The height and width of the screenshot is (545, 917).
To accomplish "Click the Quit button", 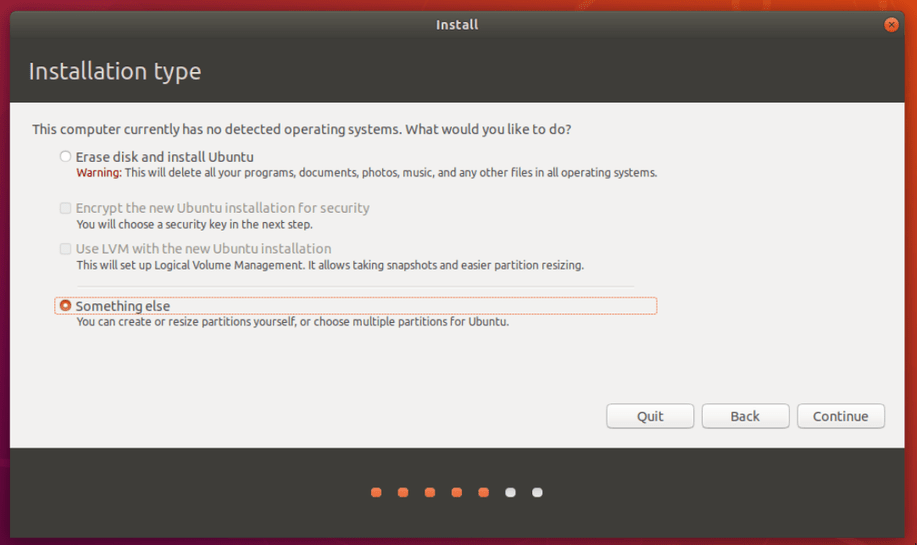I will (x=650, y=416).
